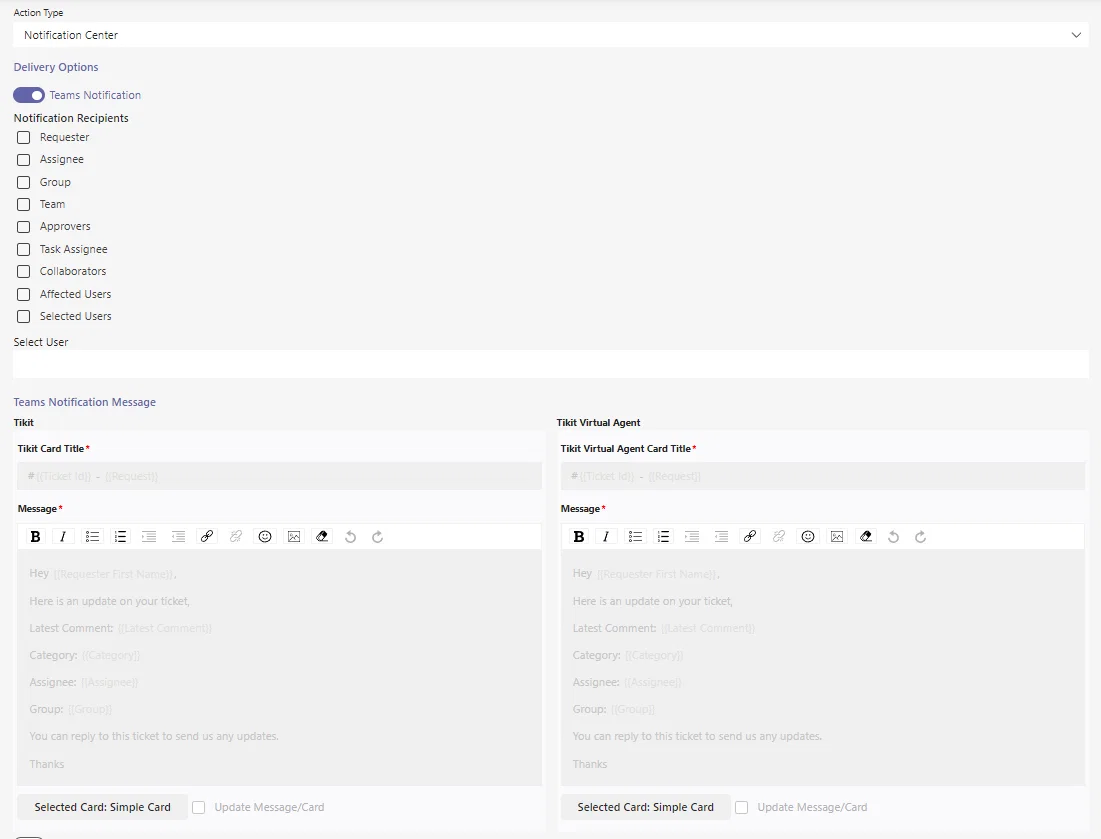Apply bold in the Tikit message toolbar
This screenshot has height=839, width=1101.
coord(35,536)
